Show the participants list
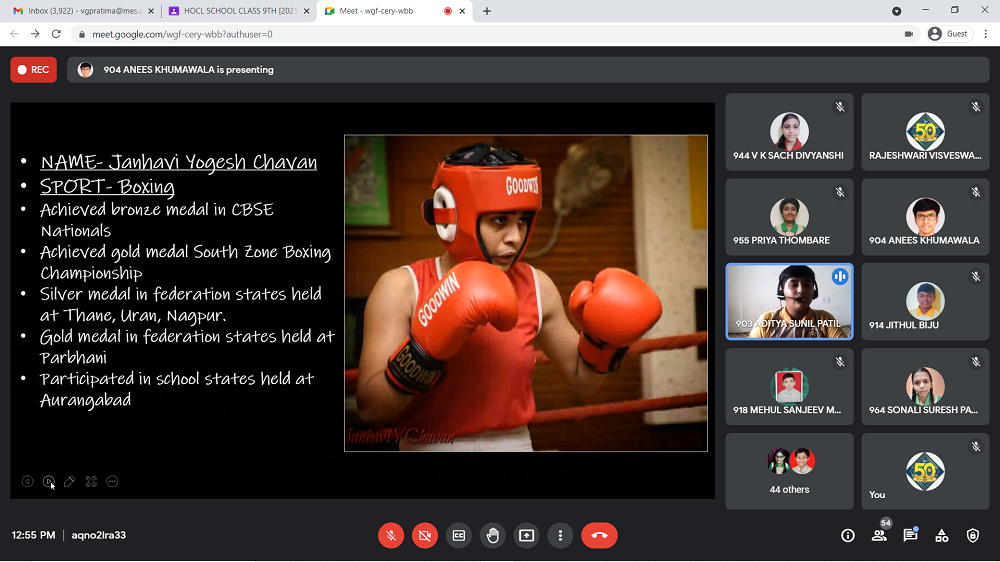 (x=879, y=536)
